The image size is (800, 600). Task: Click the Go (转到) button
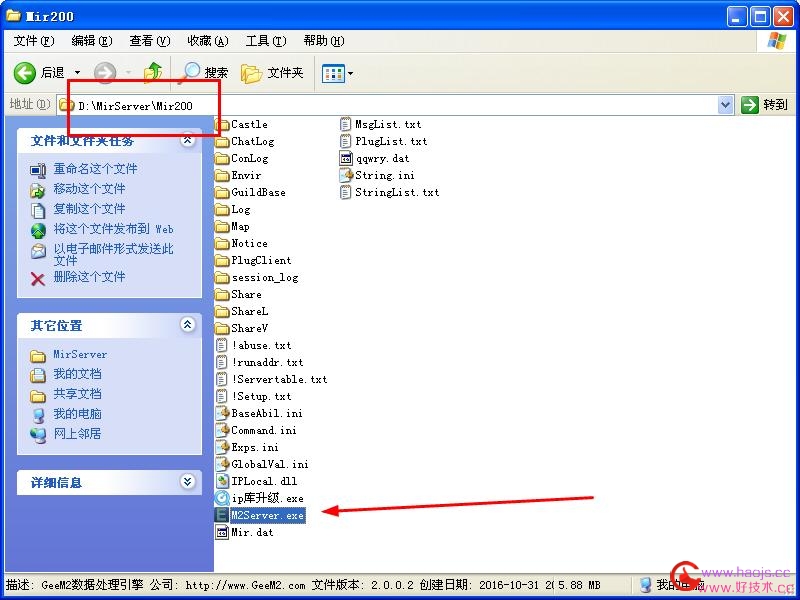(x=764, y=105)
